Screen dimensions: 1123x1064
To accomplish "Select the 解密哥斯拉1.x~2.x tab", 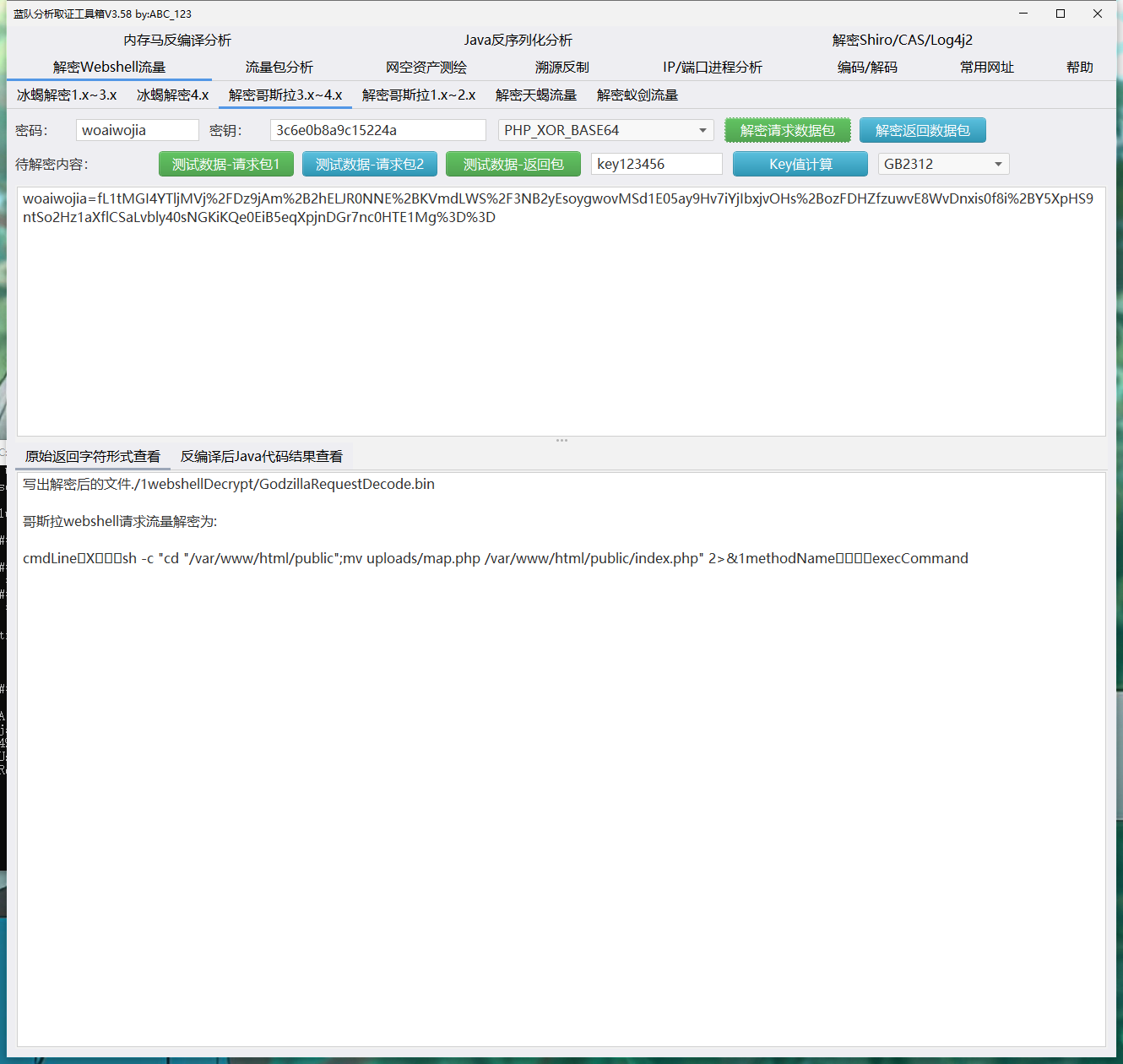I will pos(419,95).
